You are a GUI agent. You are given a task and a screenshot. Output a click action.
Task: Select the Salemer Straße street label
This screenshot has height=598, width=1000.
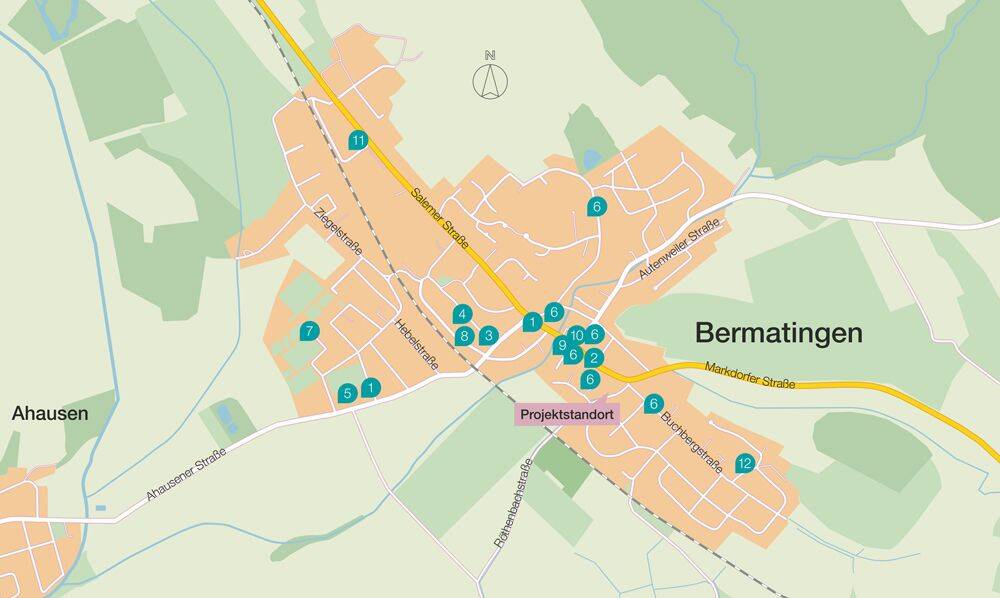click(440, 218)
